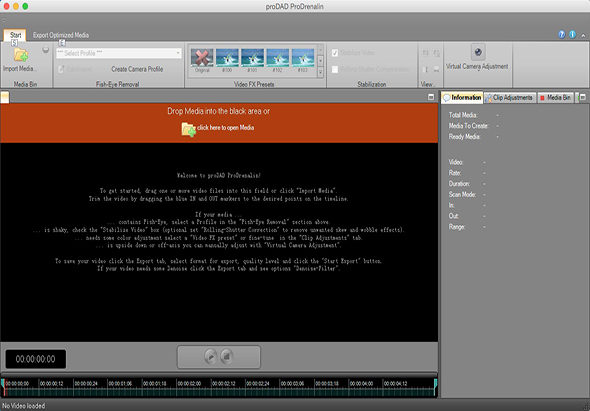
Task: Click timeline at 00:00:02:00 mark
Action: [x=189, y=384]
